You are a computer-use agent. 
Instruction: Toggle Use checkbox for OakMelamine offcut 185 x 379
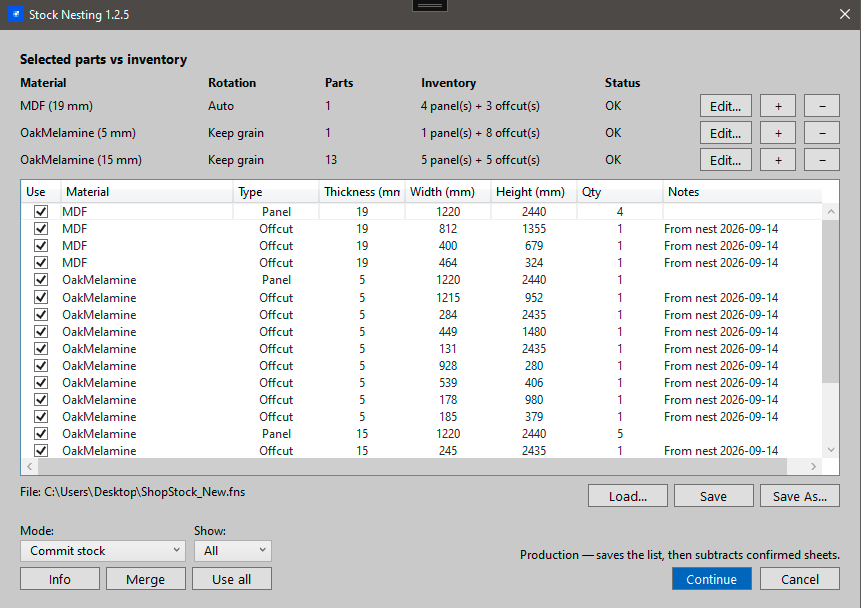coord(41,416)
